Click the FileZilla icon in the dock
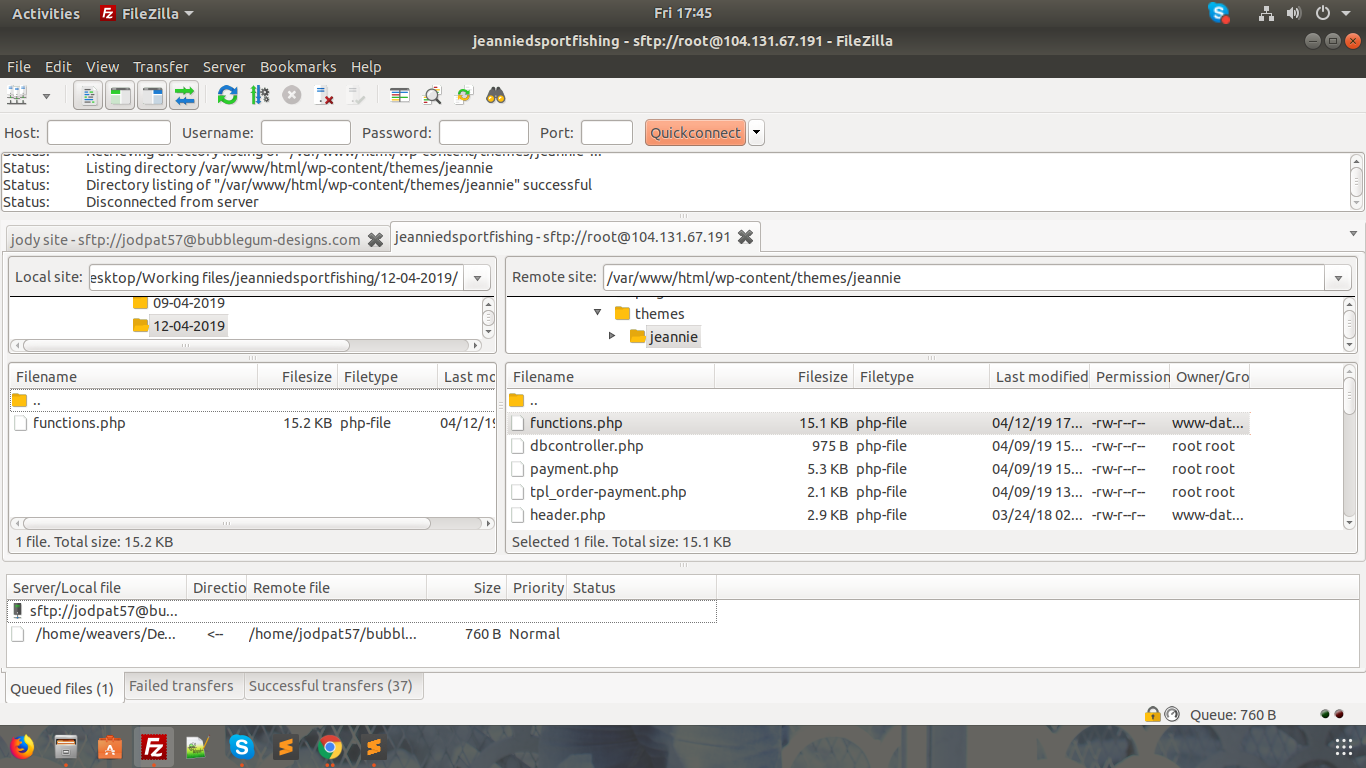 click(154, 747)
